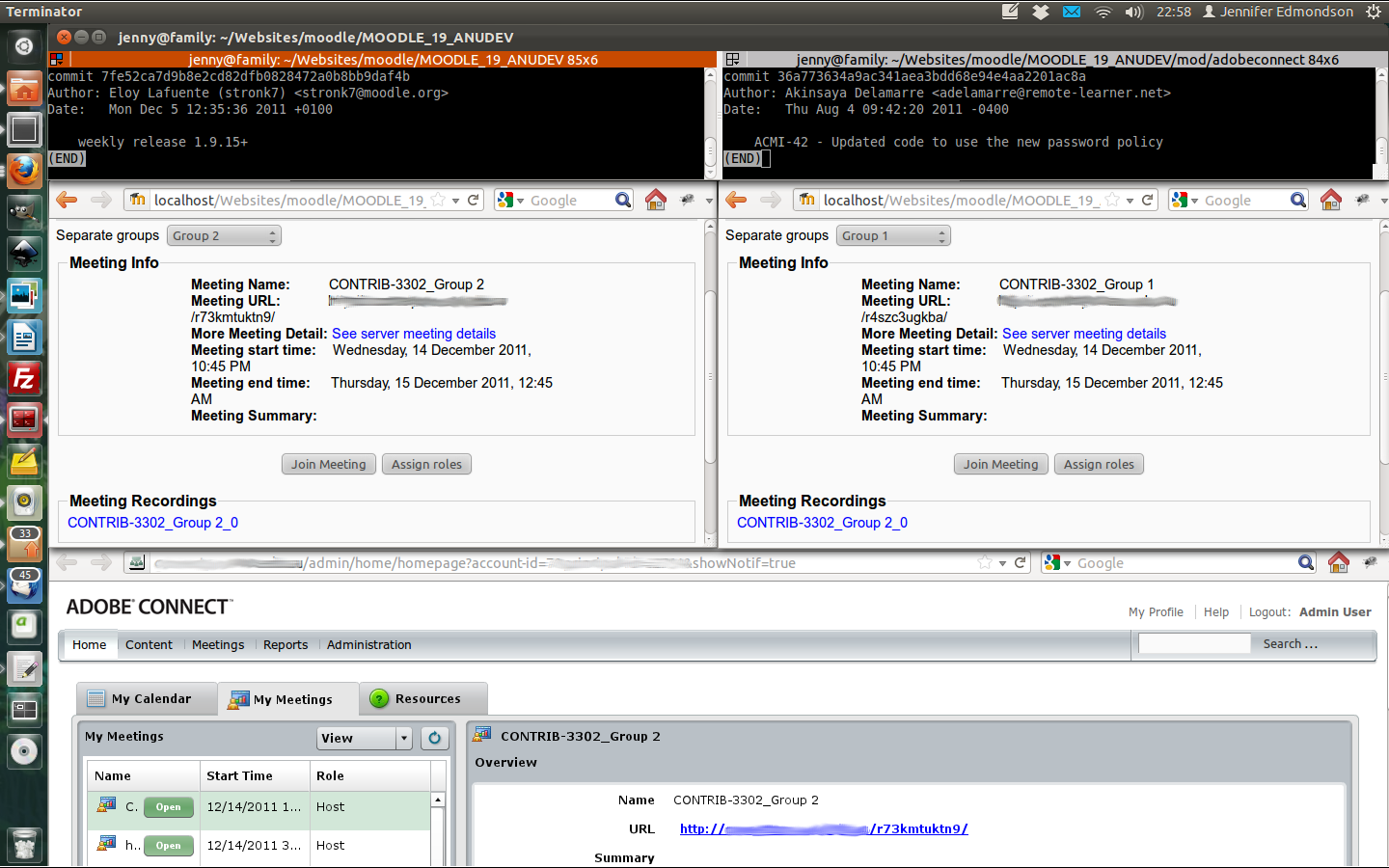
Task: Click Join Meeting for Group 1
Action: point(1001,464)
